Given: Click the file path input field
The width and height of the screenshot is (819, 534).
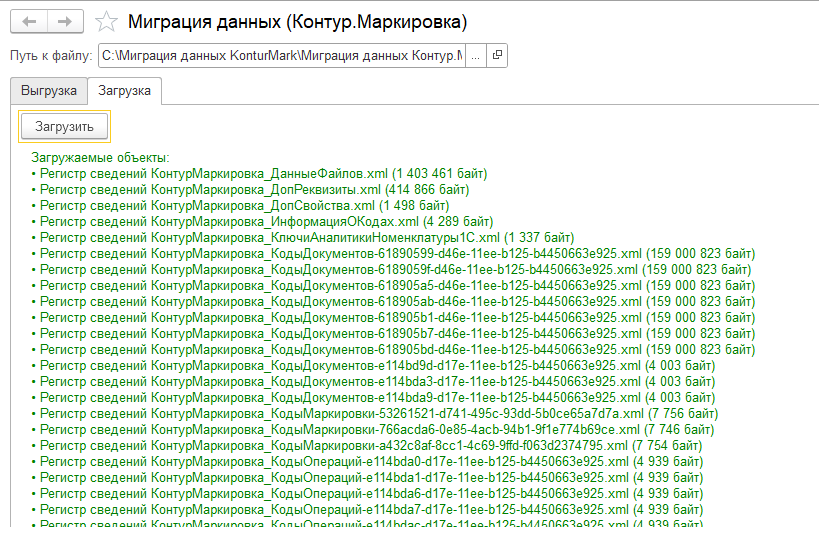Looking at the screenshot, I should pyautogui.click(x=282, y=55).
